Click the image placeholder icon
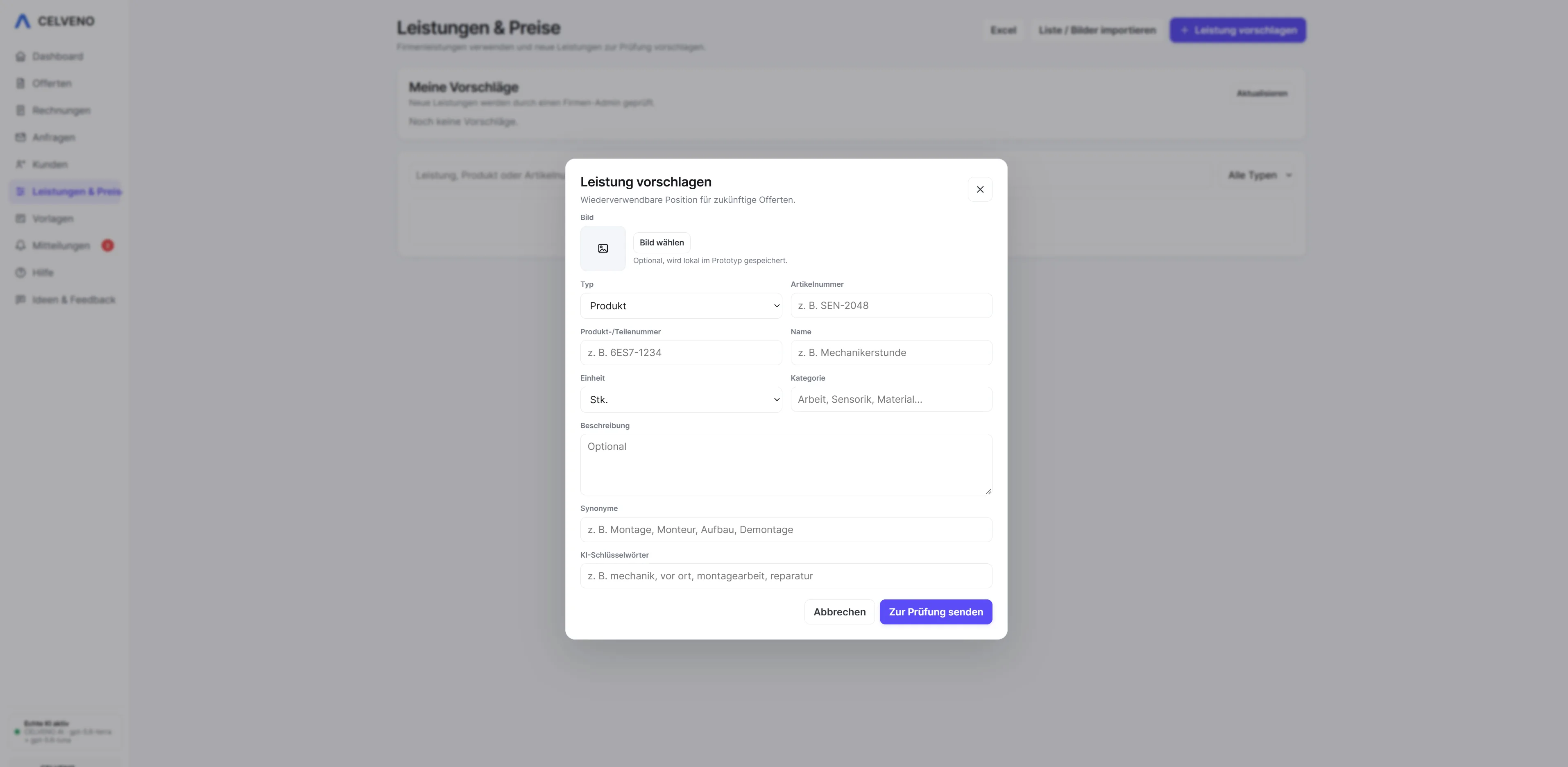Image resolution: width=1568 pixels, height=767 pixels. (603, 248)
